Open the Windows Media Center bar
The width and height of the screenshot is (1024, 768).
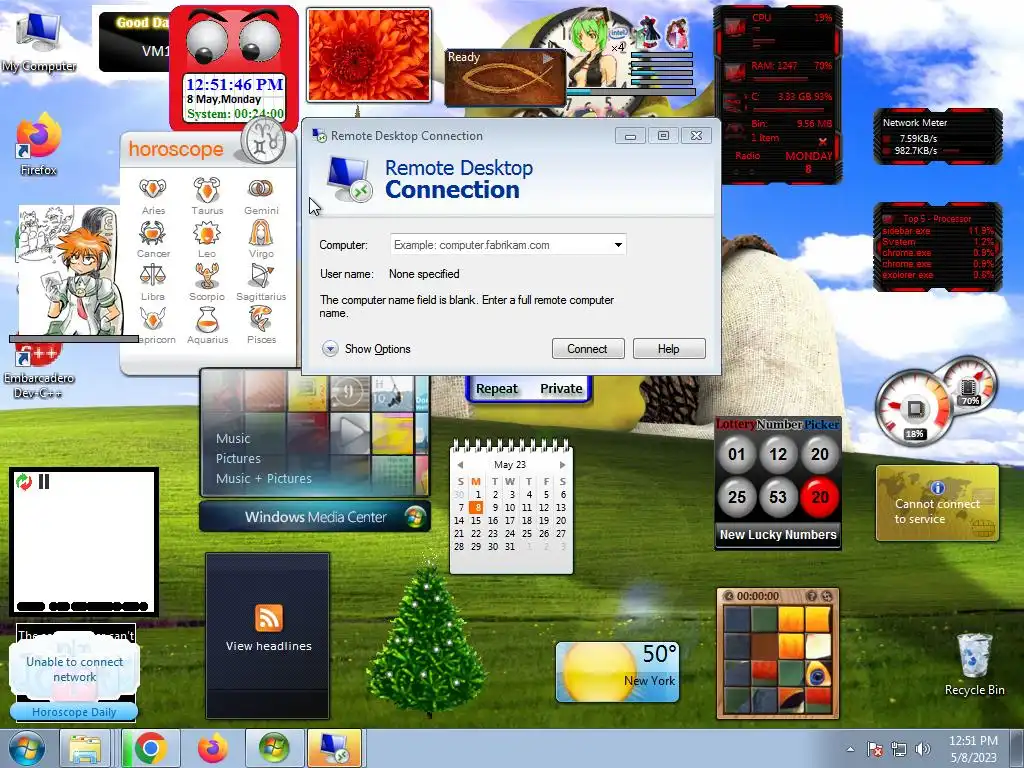315,517
